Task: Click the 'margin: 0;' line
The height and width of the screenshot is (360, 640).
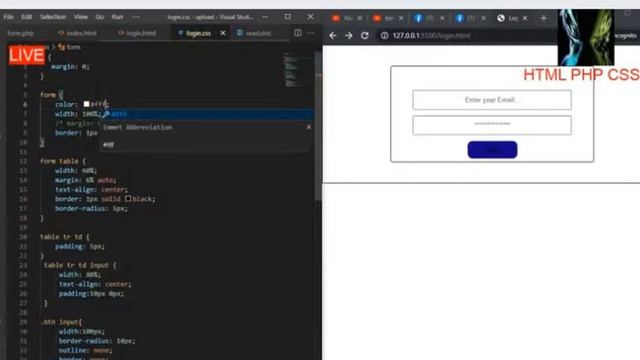Action: click(x=70, y=67)
